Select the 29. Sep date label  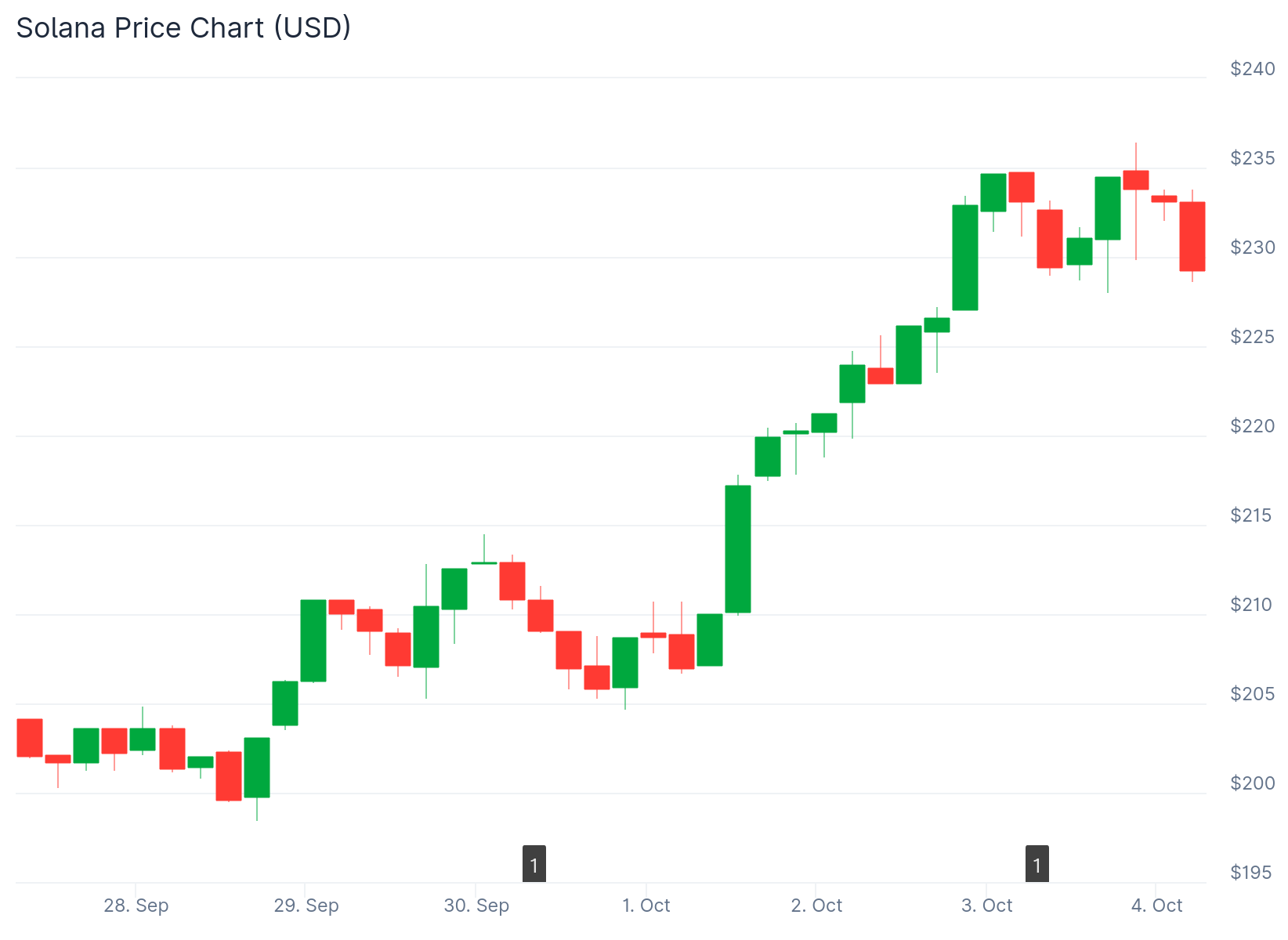306,906
